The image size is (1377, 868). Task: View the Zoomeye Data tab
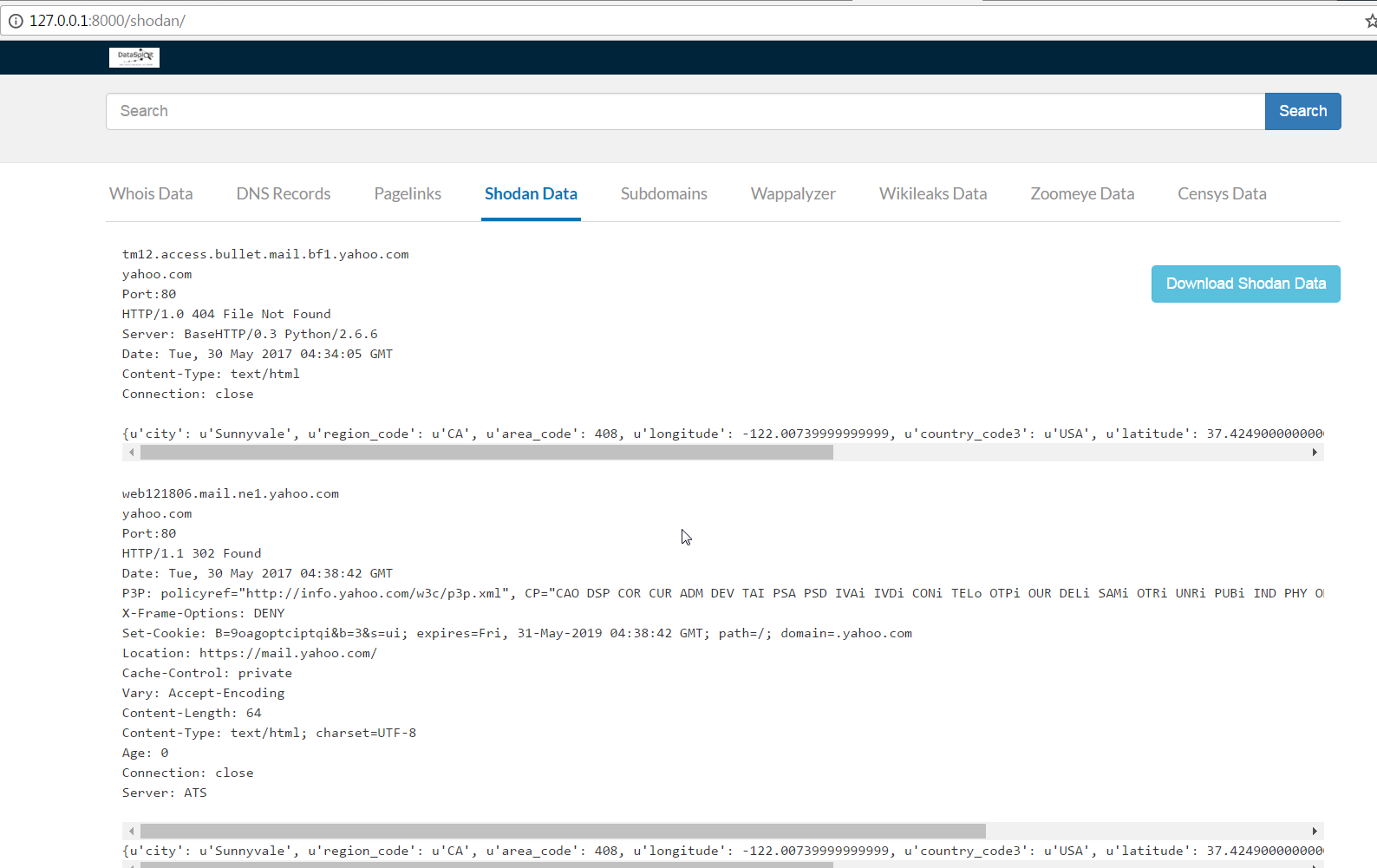(x=1082, y=194)
